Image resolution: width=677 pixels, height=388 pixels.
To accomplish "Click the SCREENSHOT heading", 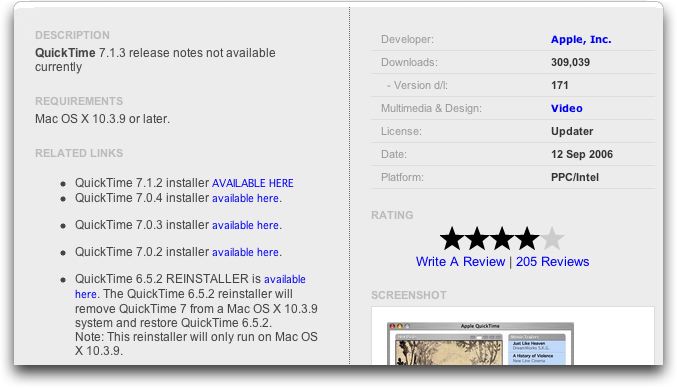I will tap(408, 295).
